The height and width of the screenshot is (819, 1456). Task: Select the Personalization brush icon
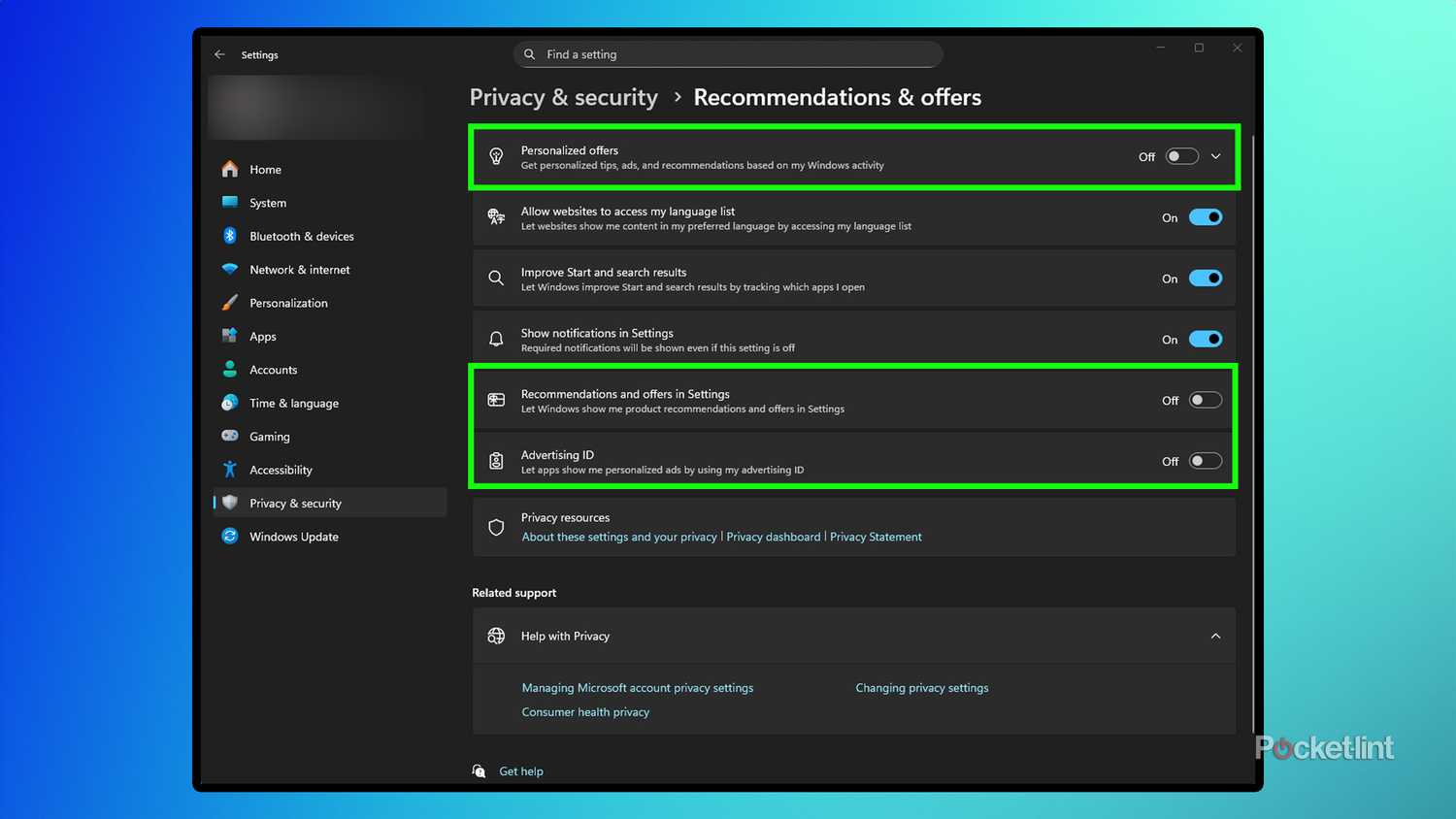230,302
